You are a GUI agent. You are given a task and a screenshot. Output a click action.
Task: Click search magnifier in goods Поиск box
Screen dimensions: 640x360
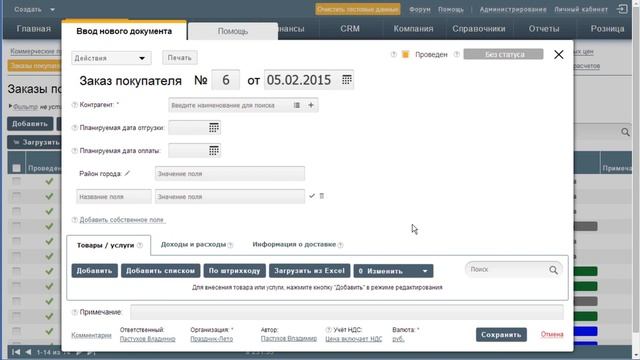point(553,270)
